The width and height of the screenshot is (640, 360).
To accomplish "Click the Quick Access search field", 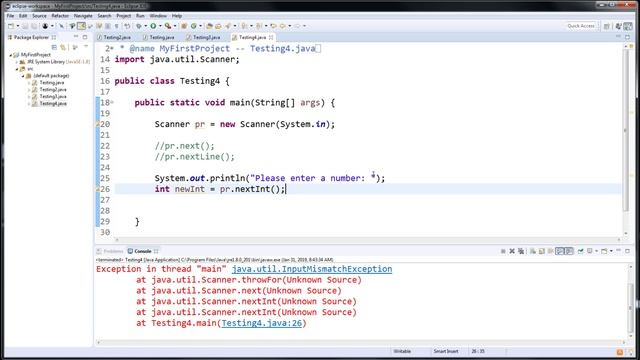I will (581, 26).
